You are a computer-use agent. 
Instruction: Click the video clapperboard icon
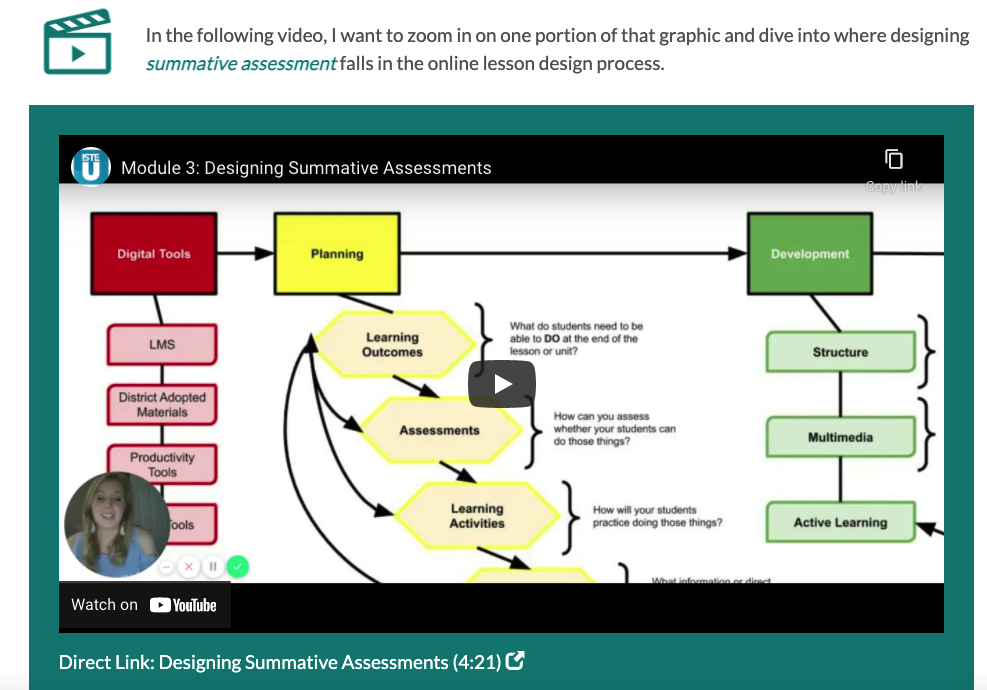tap(77, 42)
